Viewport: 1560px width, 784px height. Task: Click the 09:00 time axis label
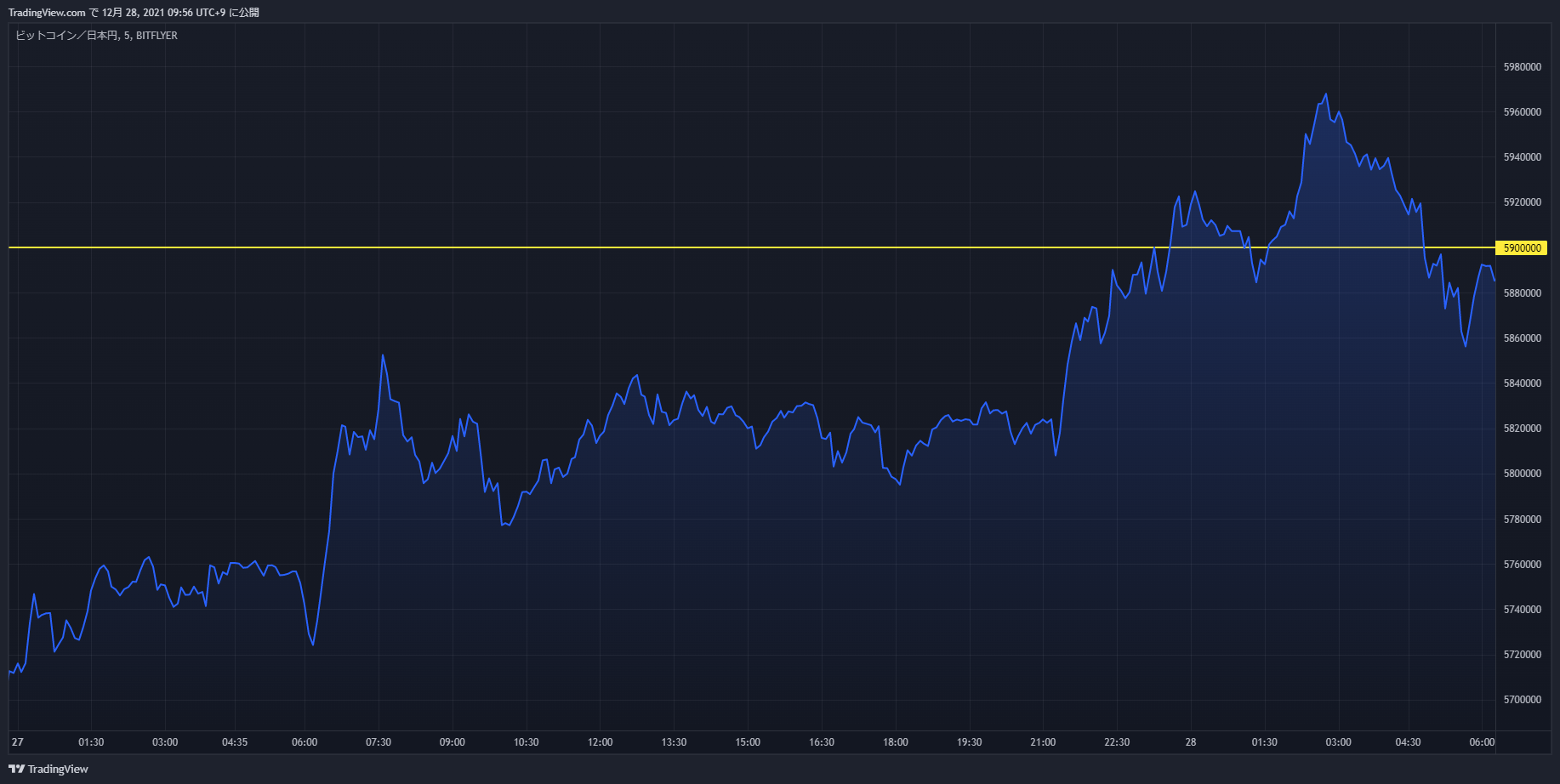pyautogui.click(x=453, y=742)
